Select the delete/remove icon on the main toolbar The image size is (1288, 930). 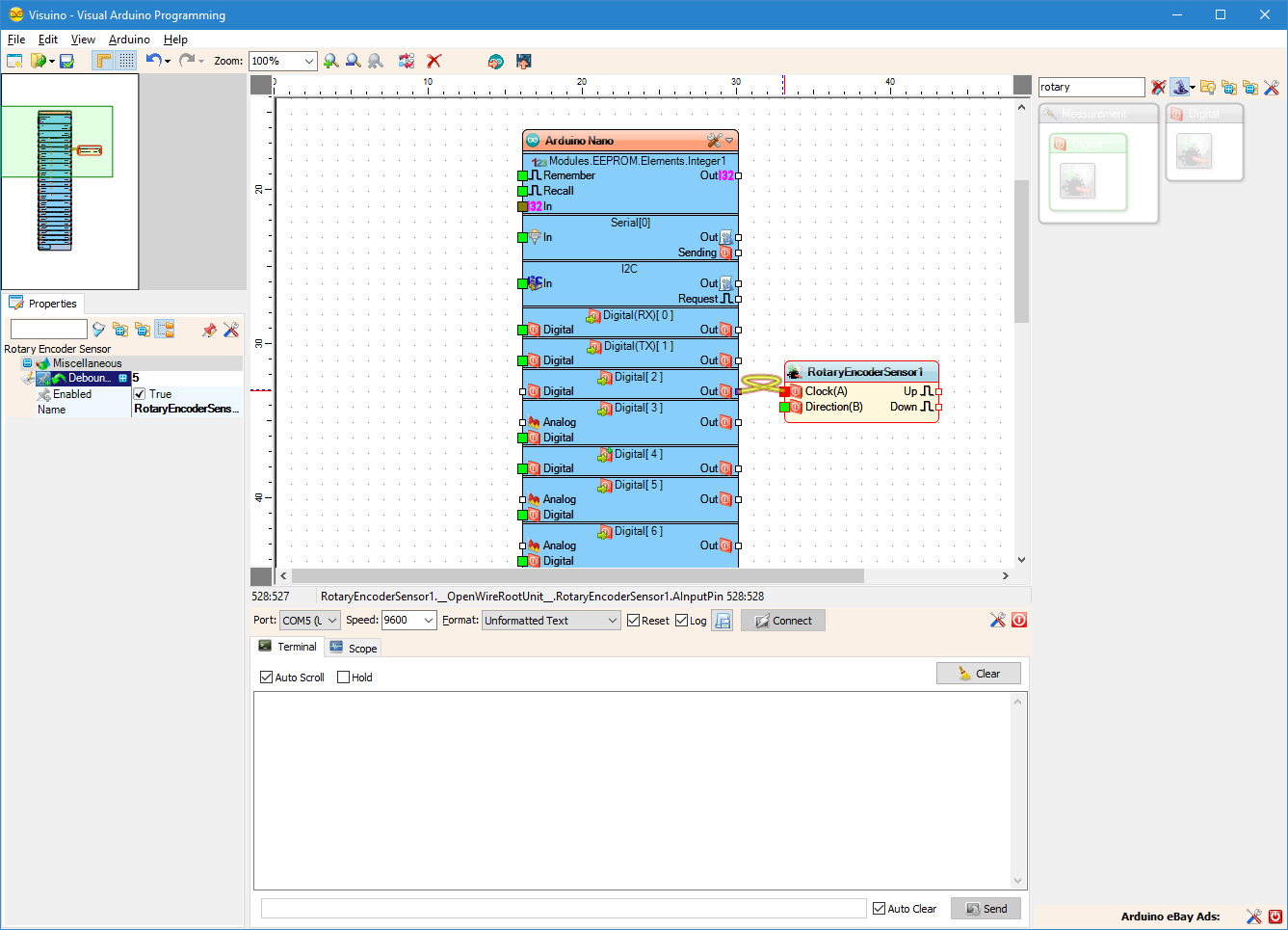coord(434,61)
